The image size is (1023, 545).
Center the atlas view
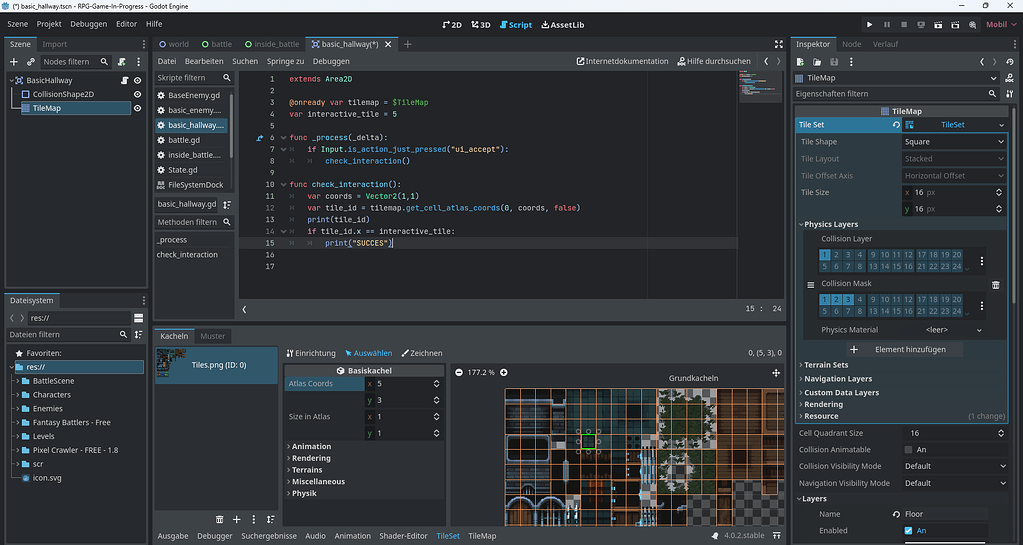click(776, 373)
